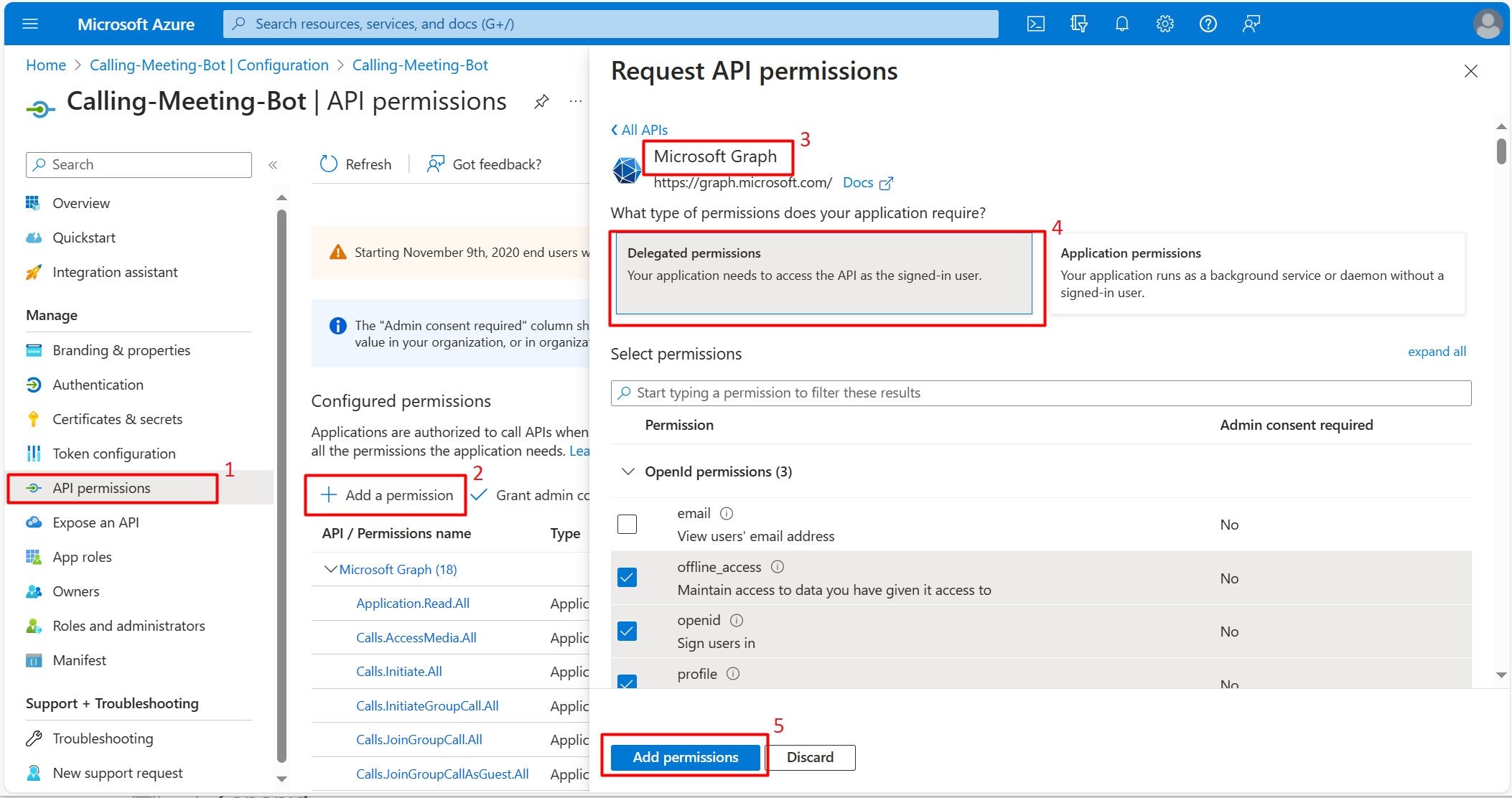This screenshot has height=798, width=1512.
Task: Open the notifications bell
Action: click(1121, 24)
